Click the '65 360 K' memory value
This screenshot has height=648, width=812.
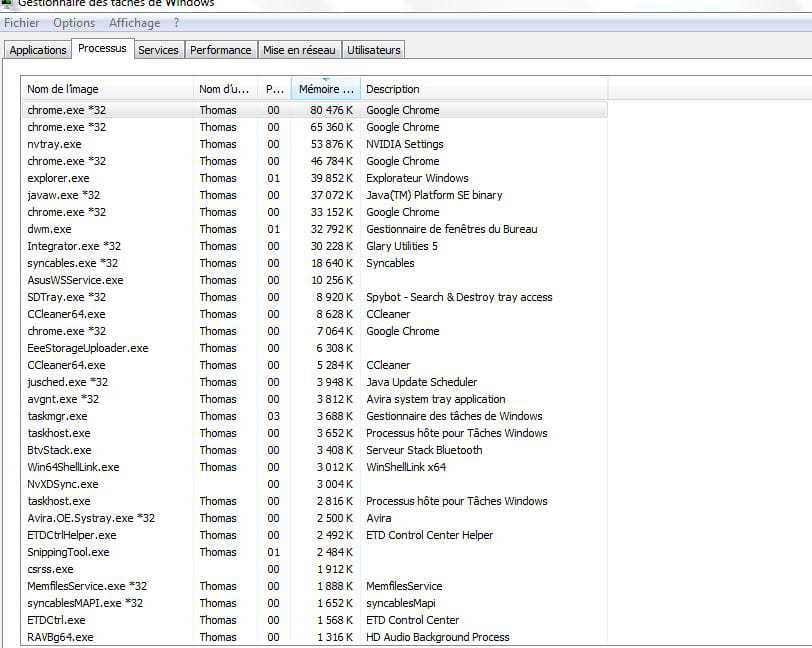point(331,127)
